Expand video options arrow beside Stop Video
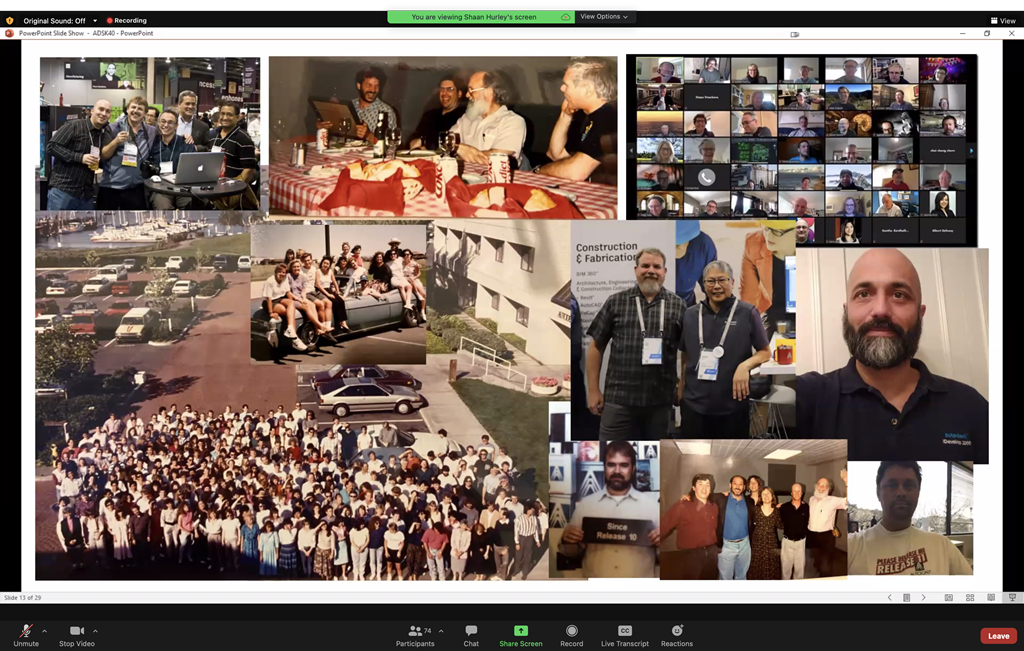 (95, 631)
